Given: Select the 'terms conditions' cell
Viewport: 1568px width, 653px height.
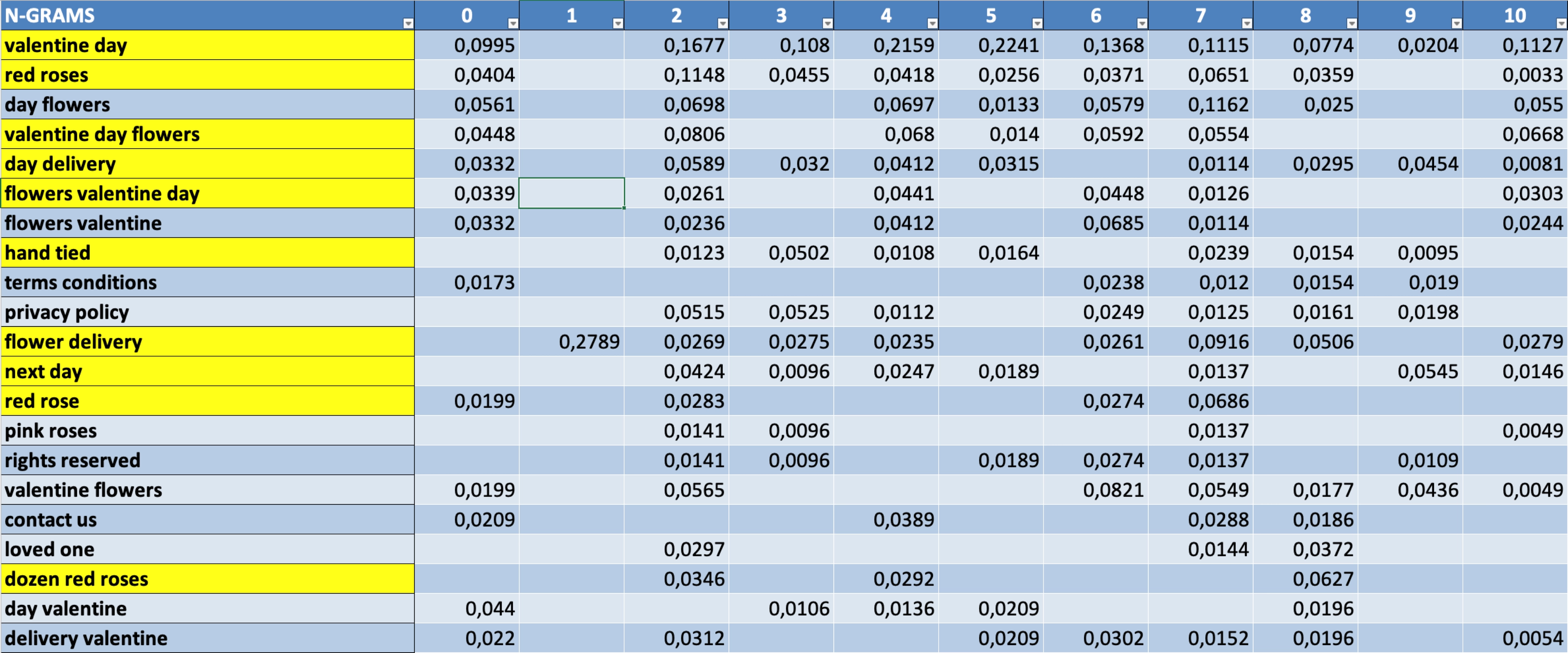Looking at the screenshot, I should pyautogui.click(x=207, y=282).
